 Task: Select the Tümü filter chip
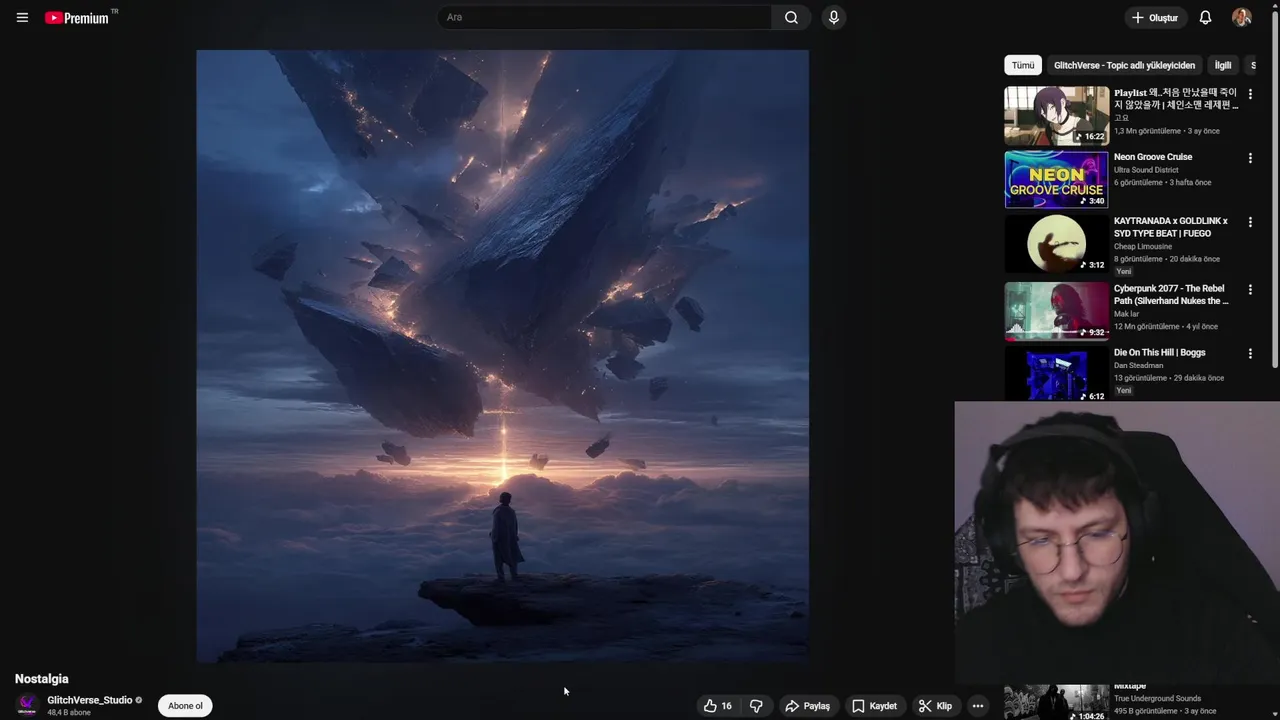(x=1023, y=65)
